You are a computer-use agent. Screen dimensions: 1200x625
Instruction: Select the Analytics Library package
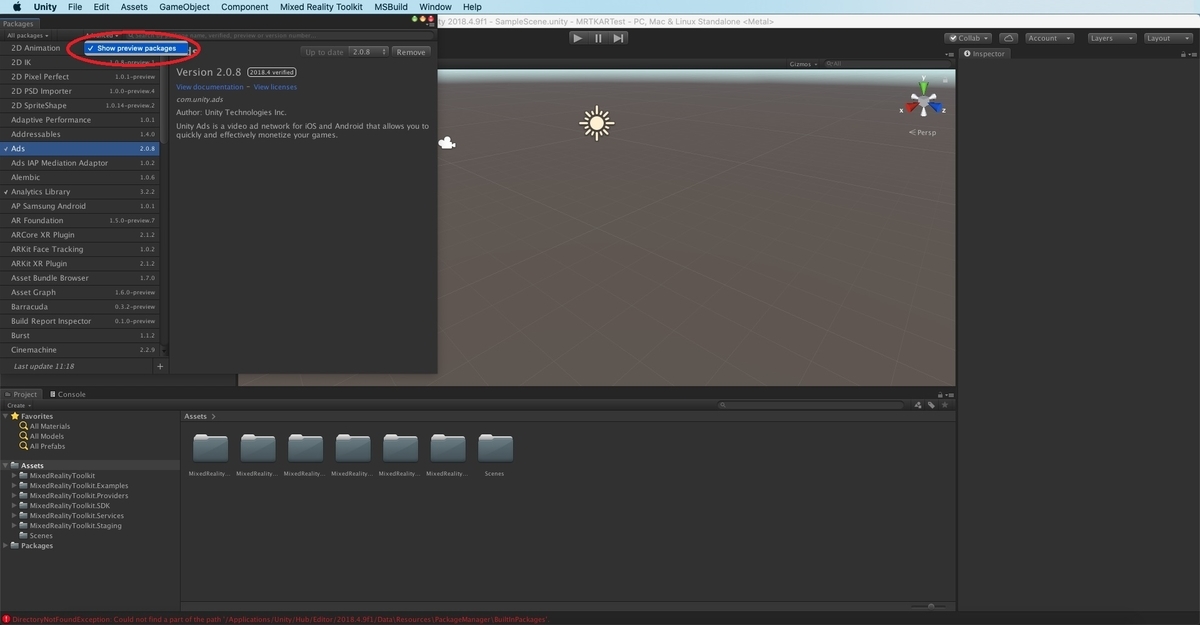tap(80, 192)
